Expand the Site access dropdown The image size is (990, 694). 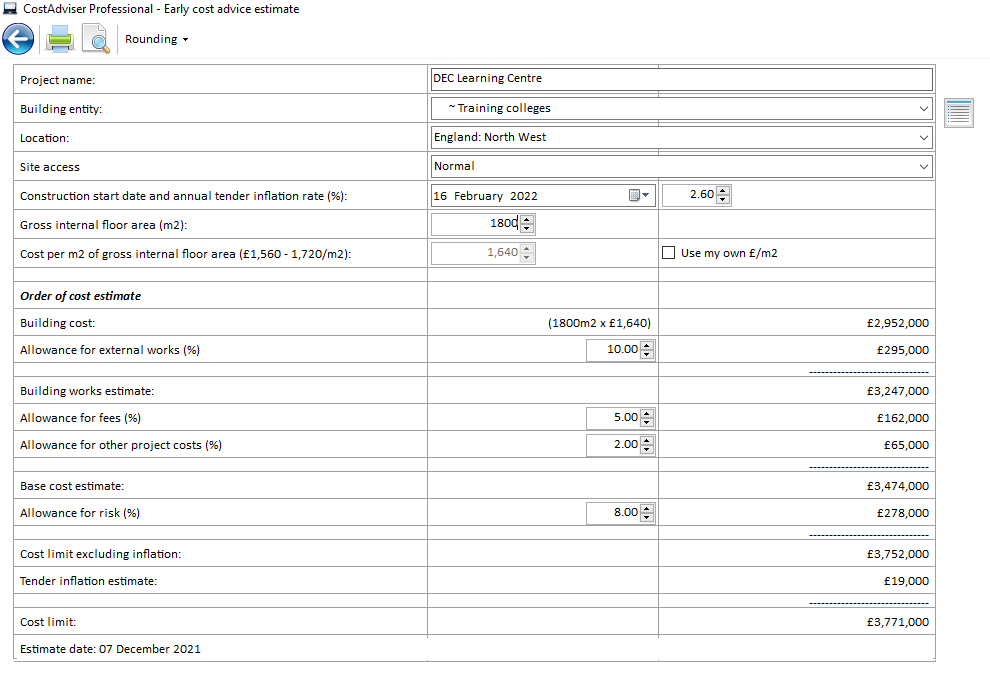[x=924, y=167]
